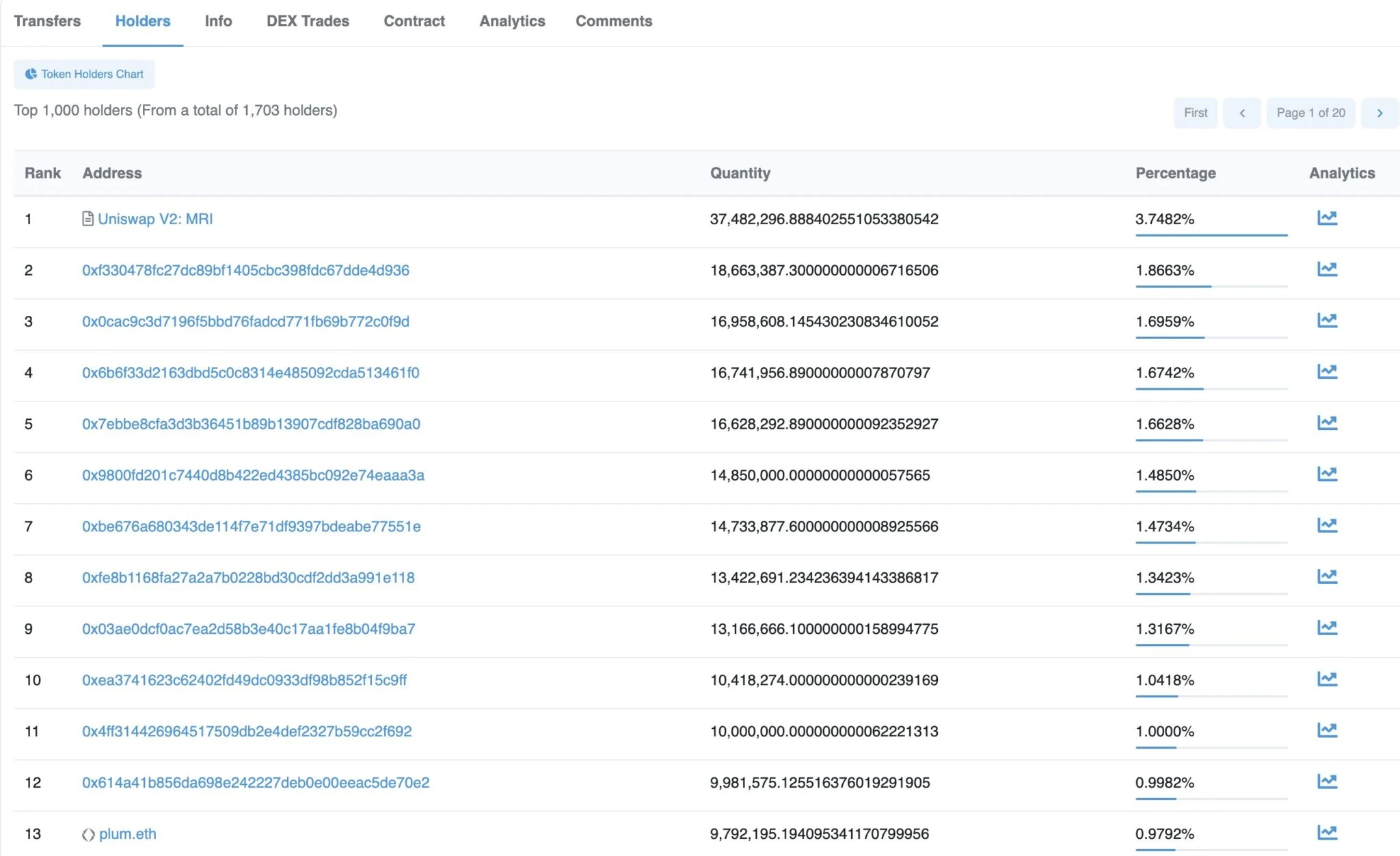Open analytics chart icon for rank 2 holder
Viewport: 1400px width, 856px height.
point(1327,269)
